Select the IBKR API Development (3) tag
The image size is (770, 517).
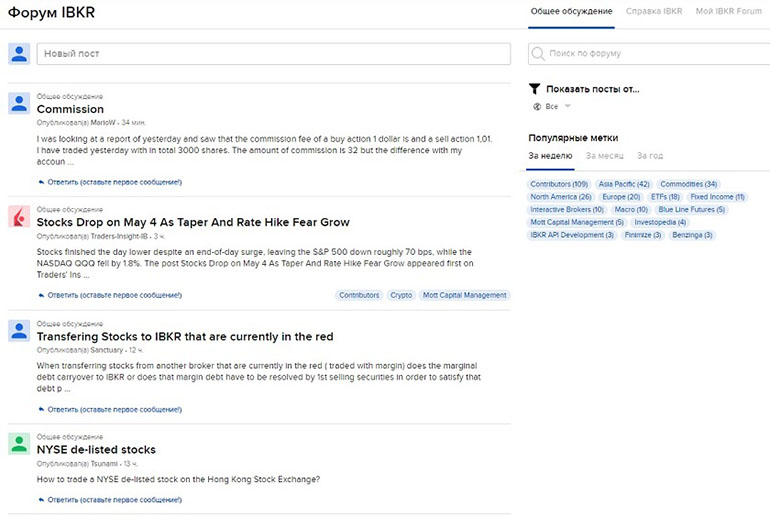coord(572,235)
